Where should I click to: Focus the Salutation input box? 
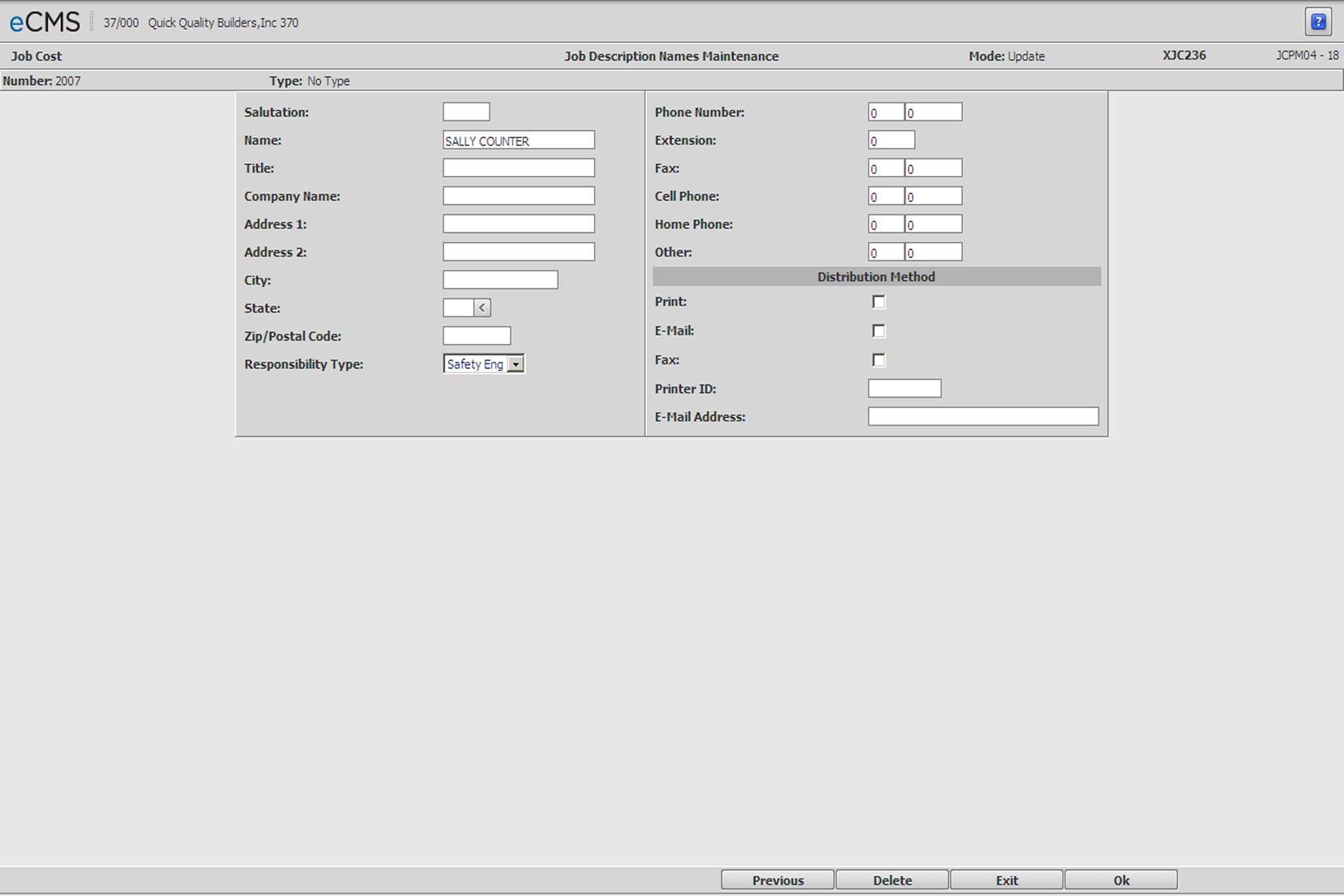coord(466,112)
